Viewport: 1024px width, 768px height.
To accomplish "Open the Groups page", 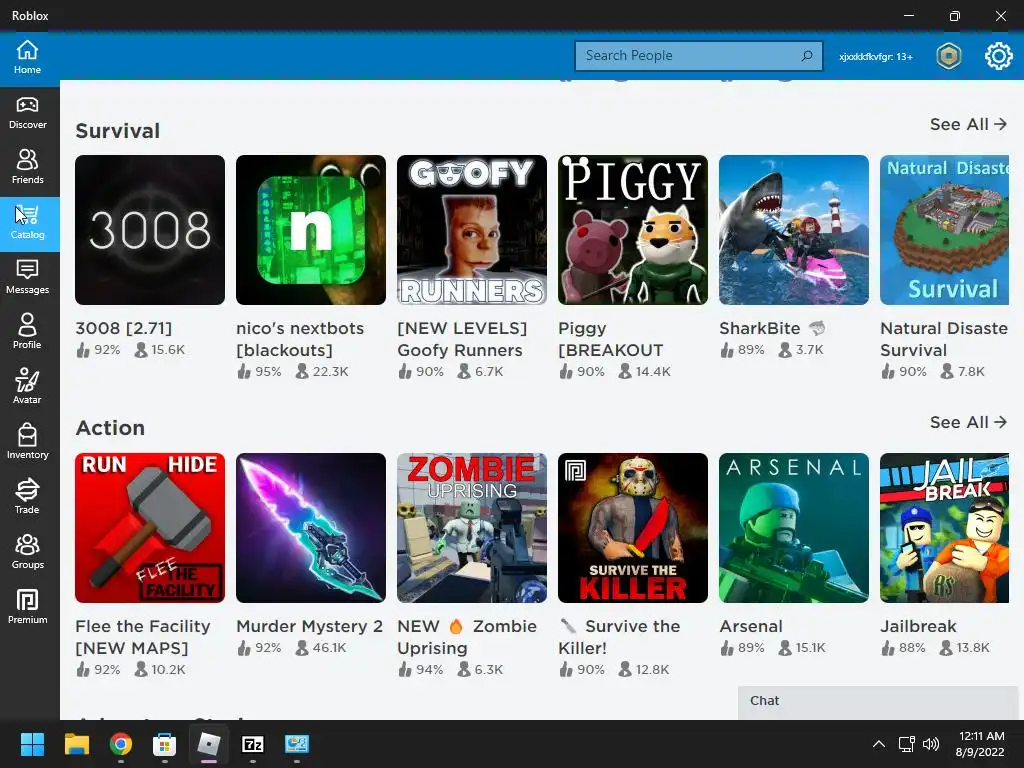I will [x=27, y=553].
